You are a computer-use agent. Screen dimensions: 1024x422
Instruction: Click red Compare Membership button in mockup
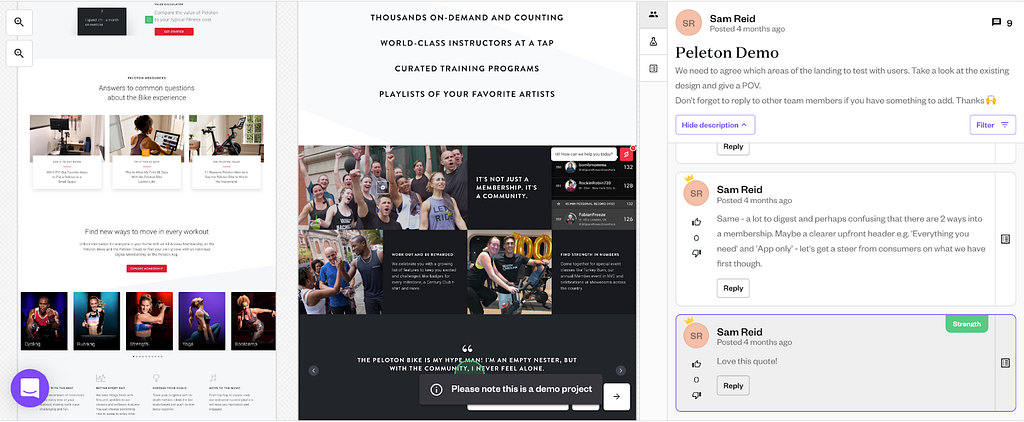[147, 268]
